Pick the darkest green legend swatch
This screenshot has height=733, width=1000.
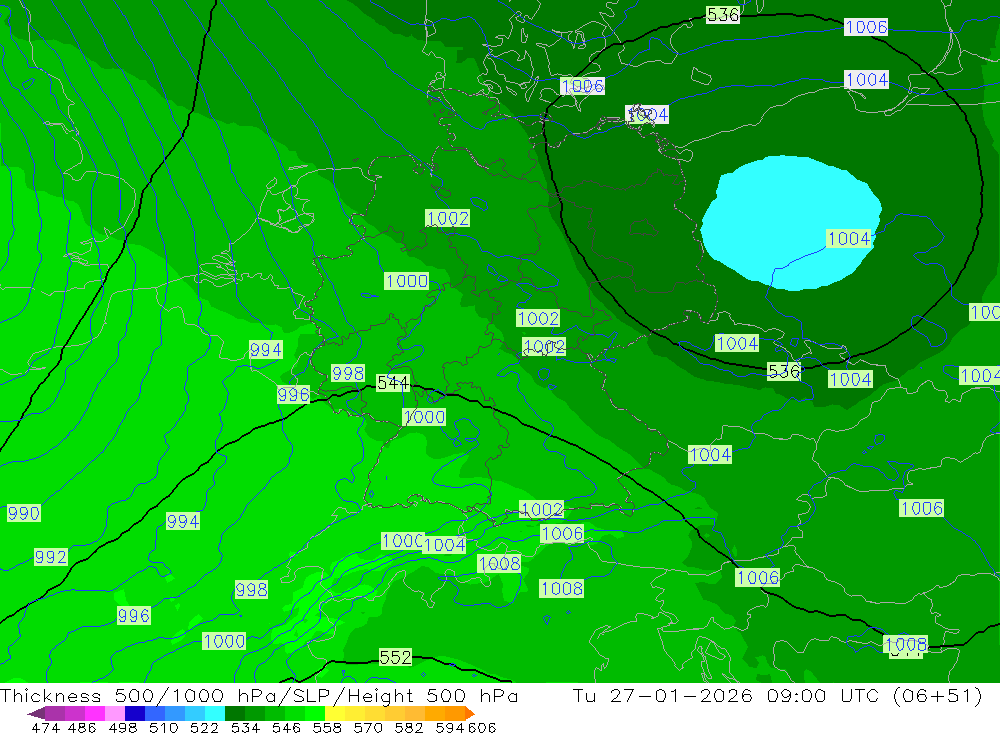click(235, 713)
